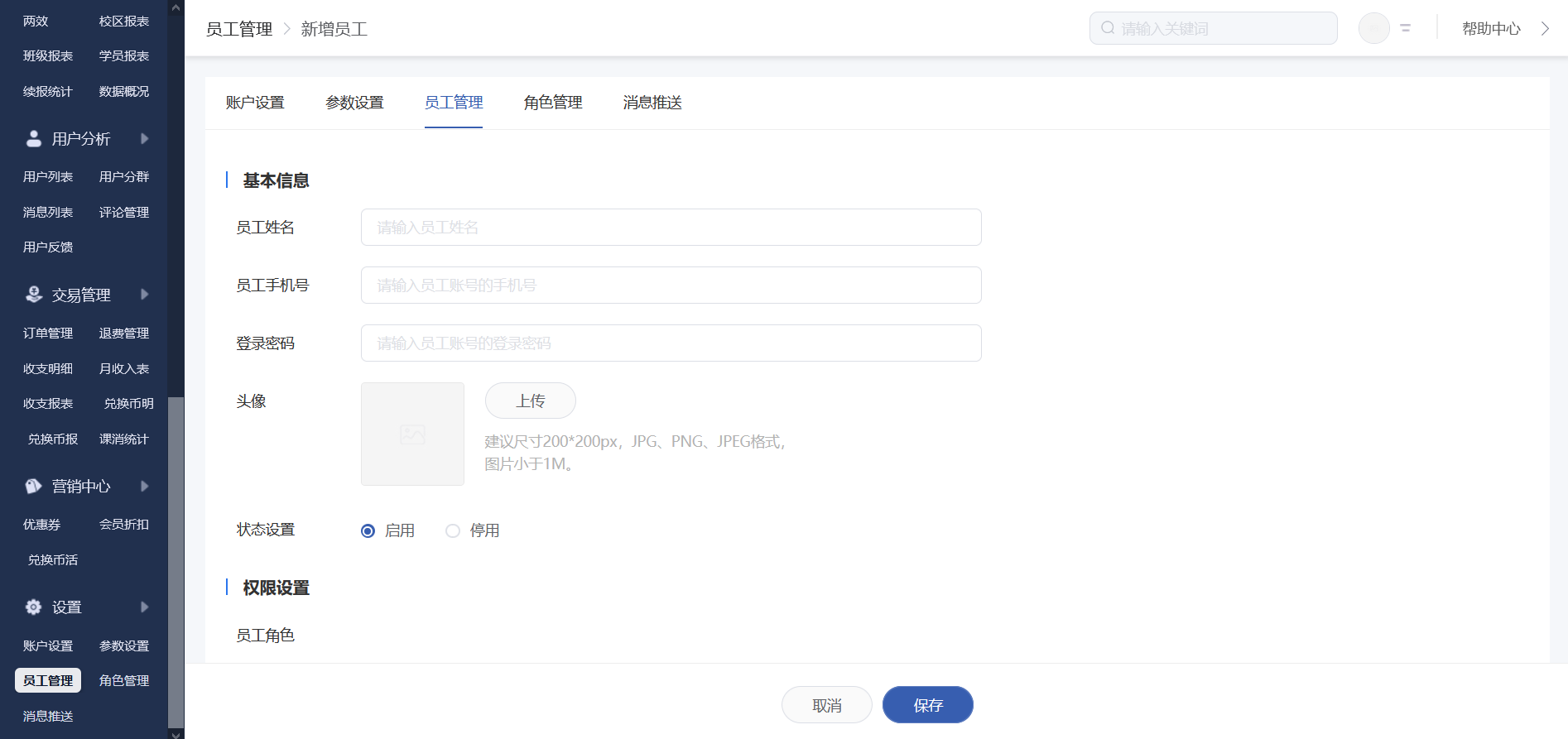This screenshot has width=1568, height=739.
Task: Click the arrow next to 帮助中心
Action: click(x=1545, y=28)
